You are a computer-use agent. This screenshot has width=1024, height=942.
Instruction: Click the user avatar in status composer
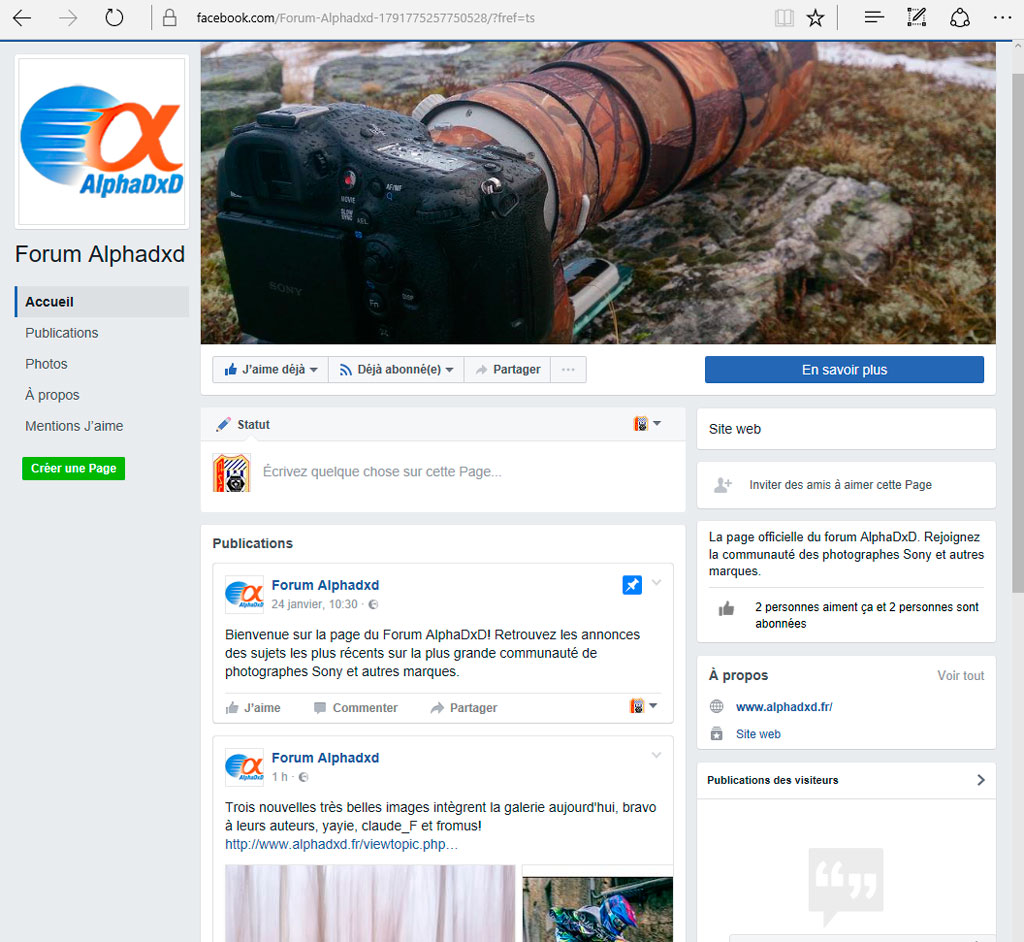[231, 472]
